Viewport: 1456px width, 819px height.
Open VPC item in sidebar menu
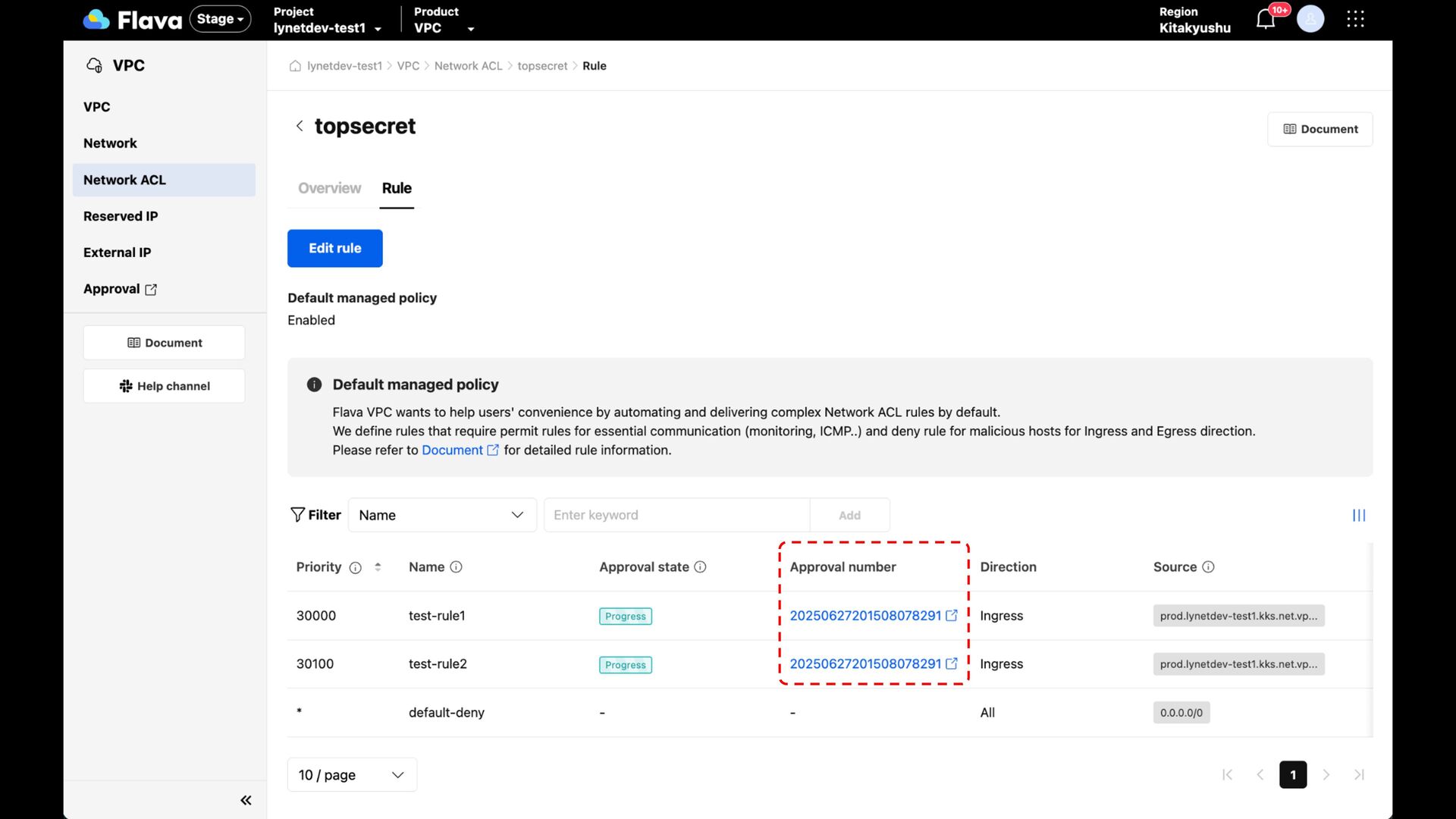[x=97, y=107]
